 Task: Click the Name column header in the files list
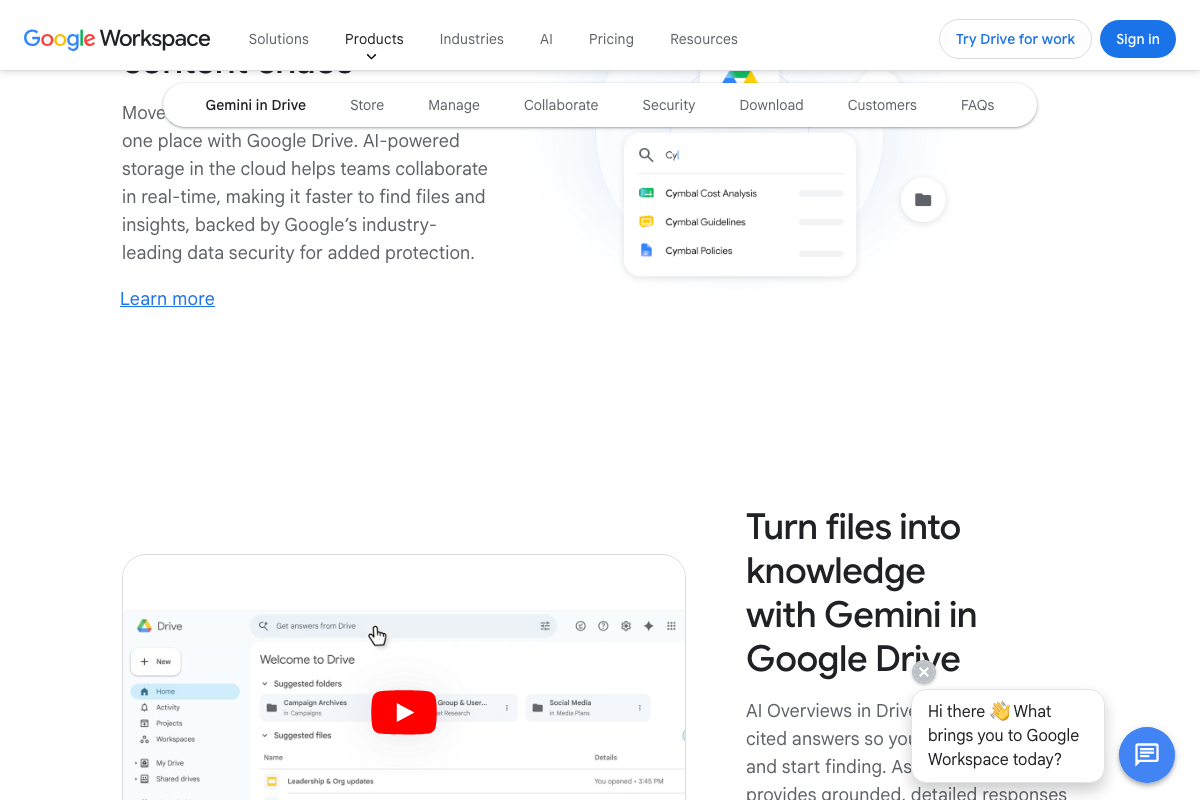273,757
